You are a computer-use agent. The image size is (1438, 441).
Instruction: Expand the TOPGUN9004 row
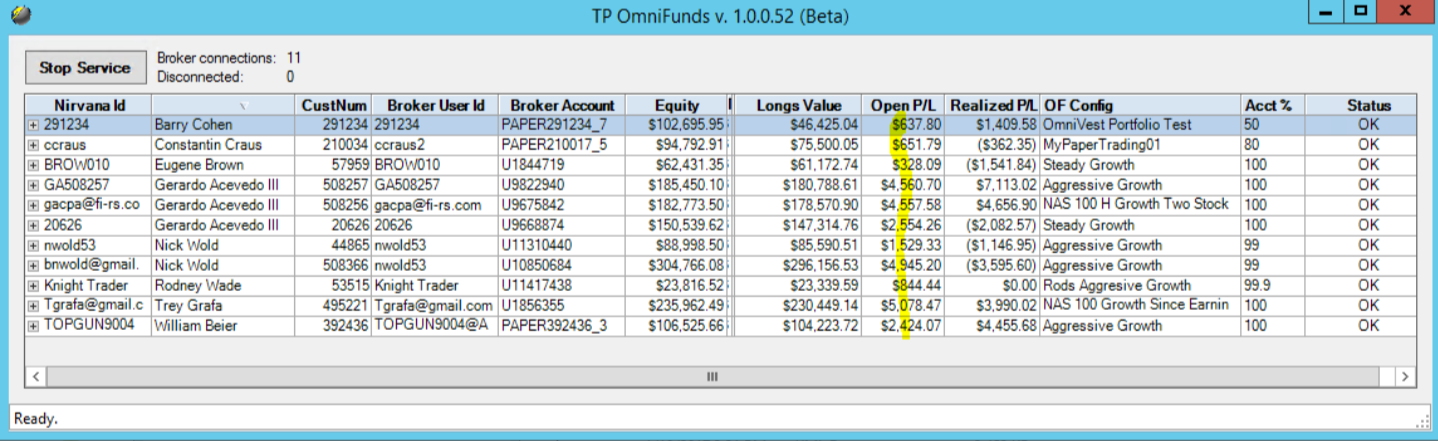33,325
